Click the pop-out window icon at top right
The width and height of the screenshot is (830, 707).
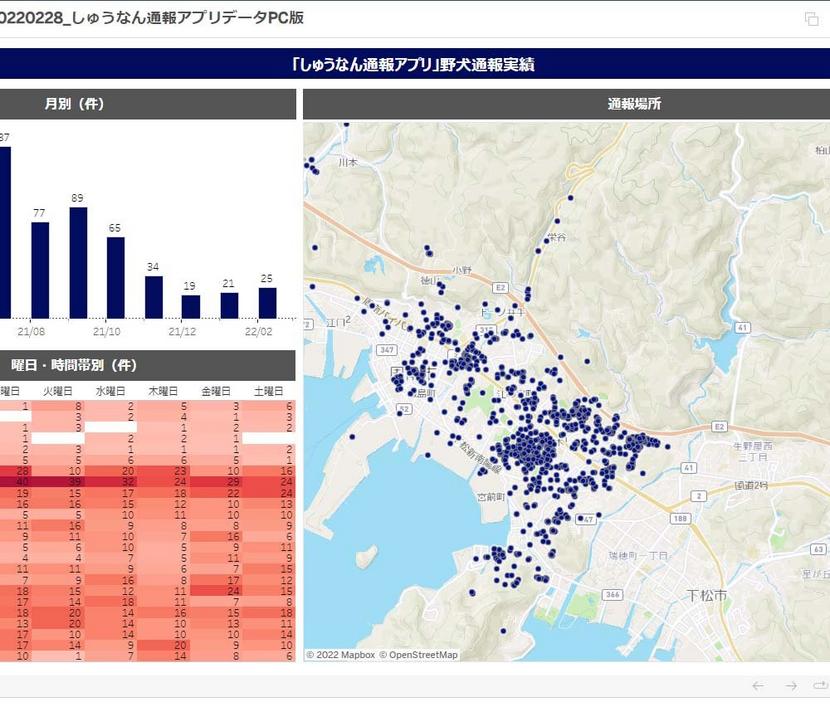click(811, 19)
